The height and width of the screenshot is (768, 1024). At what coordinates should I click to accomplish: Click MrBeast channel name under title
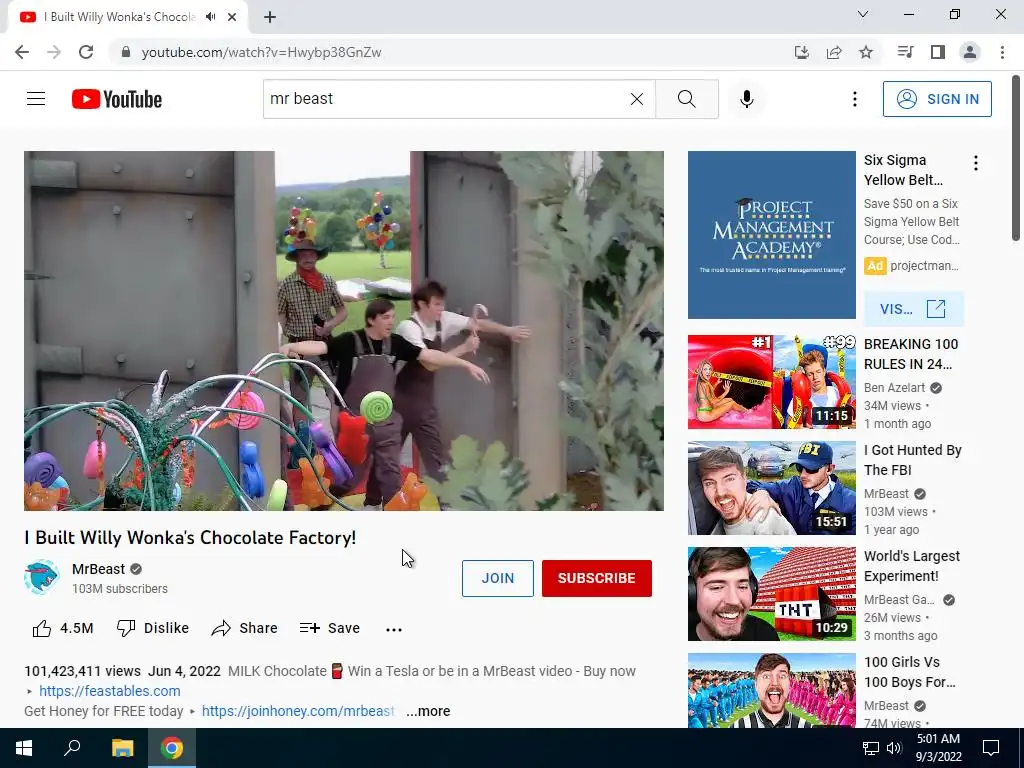pyautogui.click(x=98, y=569)
